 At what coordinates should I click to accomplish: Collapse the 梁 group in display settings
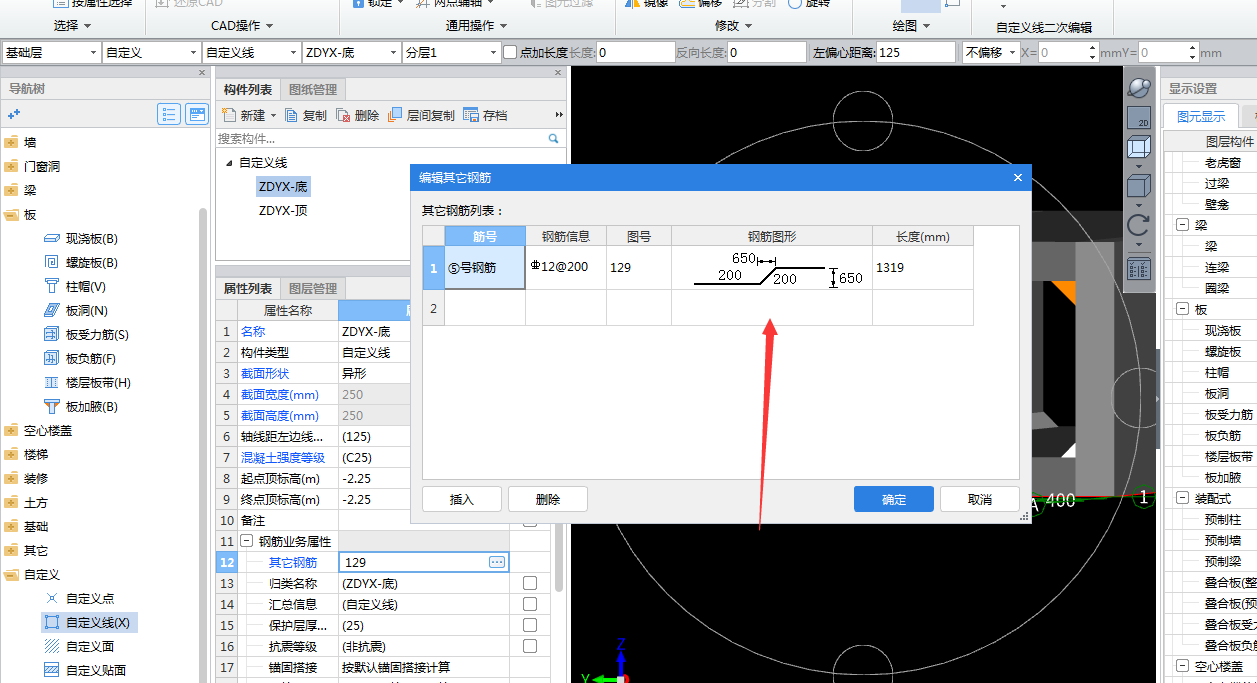pos(1183,225)
